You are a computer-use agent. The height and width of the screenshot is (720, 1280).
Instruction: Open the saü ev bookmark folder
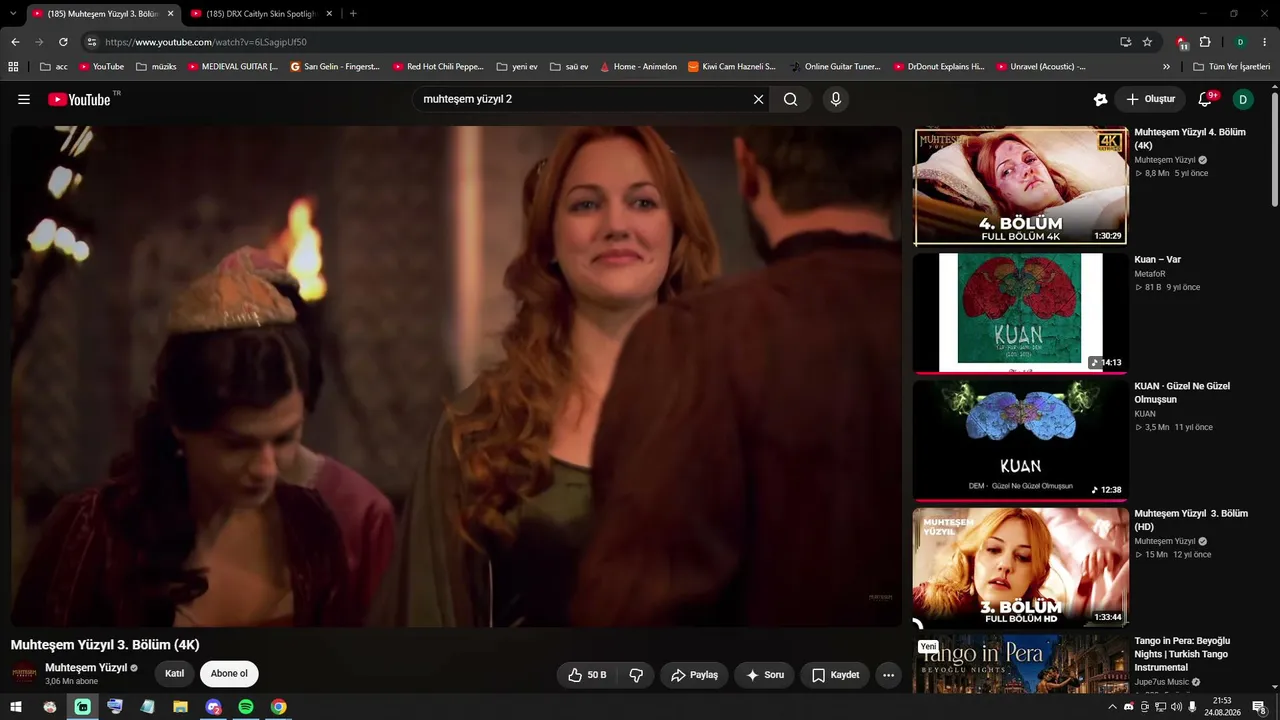coord(569,67)
